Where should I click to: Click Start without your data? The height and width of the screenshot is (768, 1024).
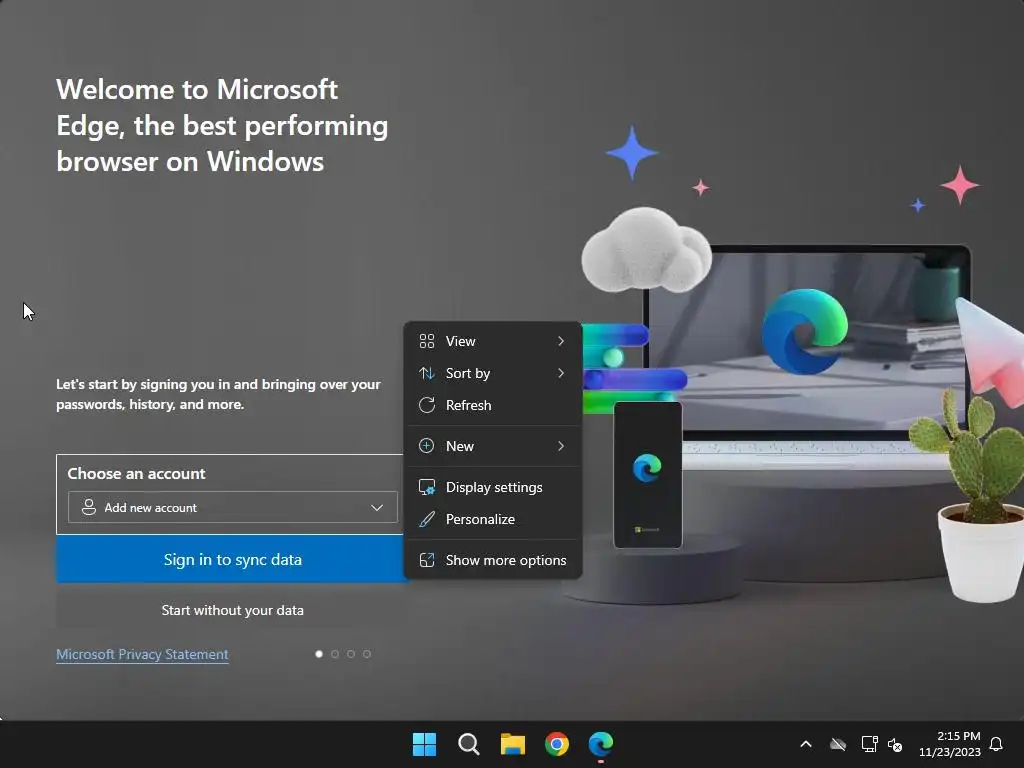tap(232, 610)
